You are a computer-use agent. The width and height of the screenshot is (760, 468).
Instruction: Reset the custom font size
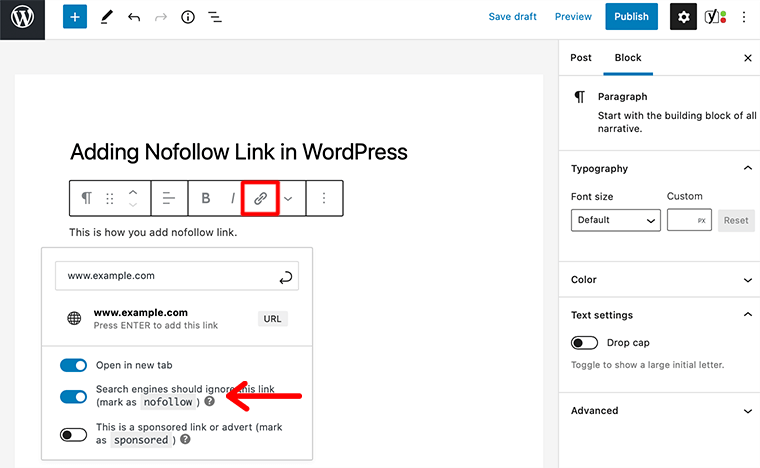(x=736, y=220)
